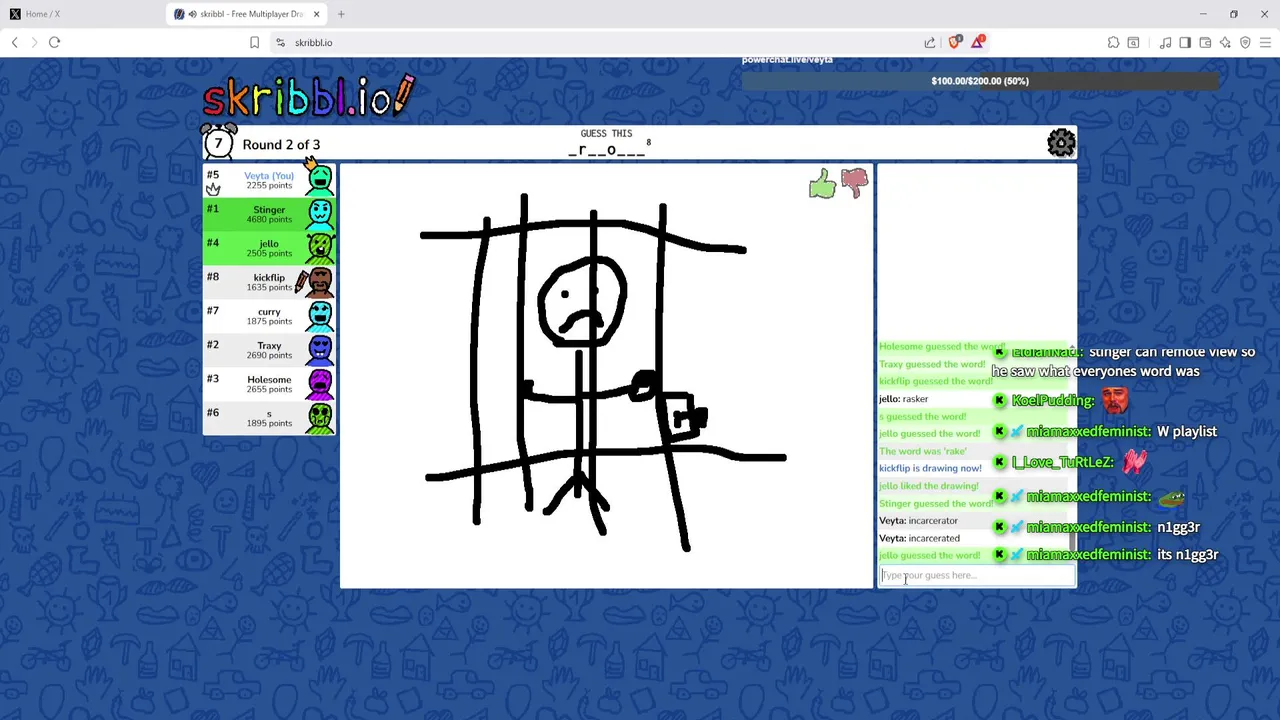1280x720 pixels.
Task: Click the drawing canvas stick figure face
Action: [583, 303]
